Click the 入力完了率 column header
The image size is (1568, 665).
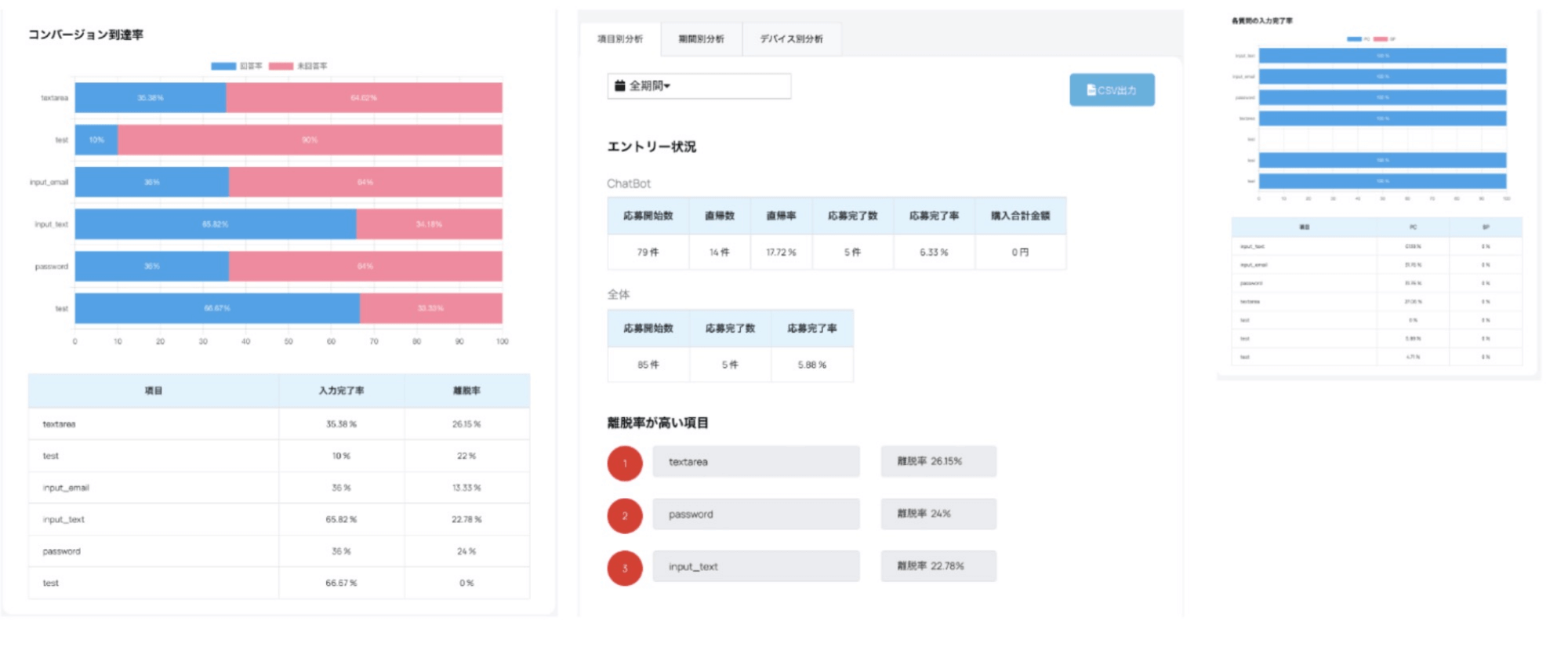pyautogui.click(x=341, y=391)
